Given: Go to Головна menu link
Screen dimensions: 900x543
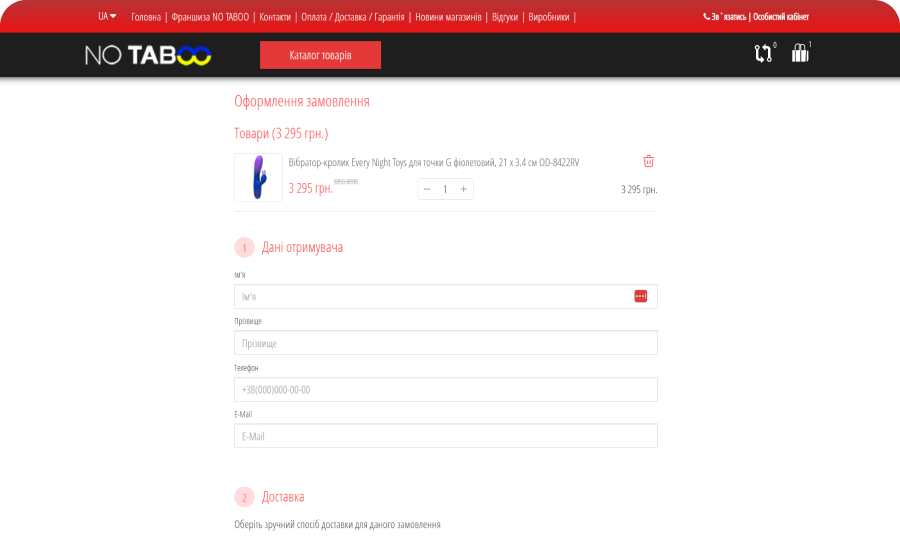Looking at the screenshot, I should (x=146, y=17).
